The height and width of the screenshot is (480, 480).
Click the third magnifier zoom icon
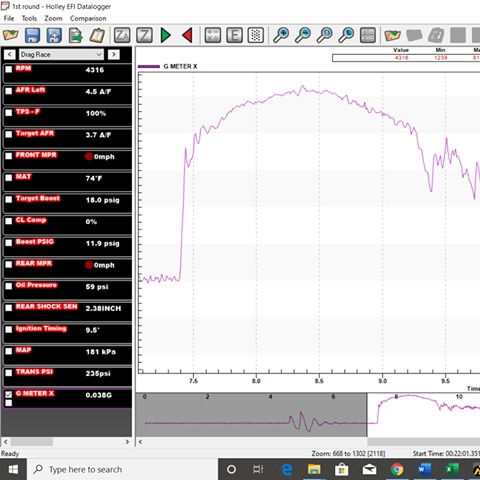click(x=324, y=35)
